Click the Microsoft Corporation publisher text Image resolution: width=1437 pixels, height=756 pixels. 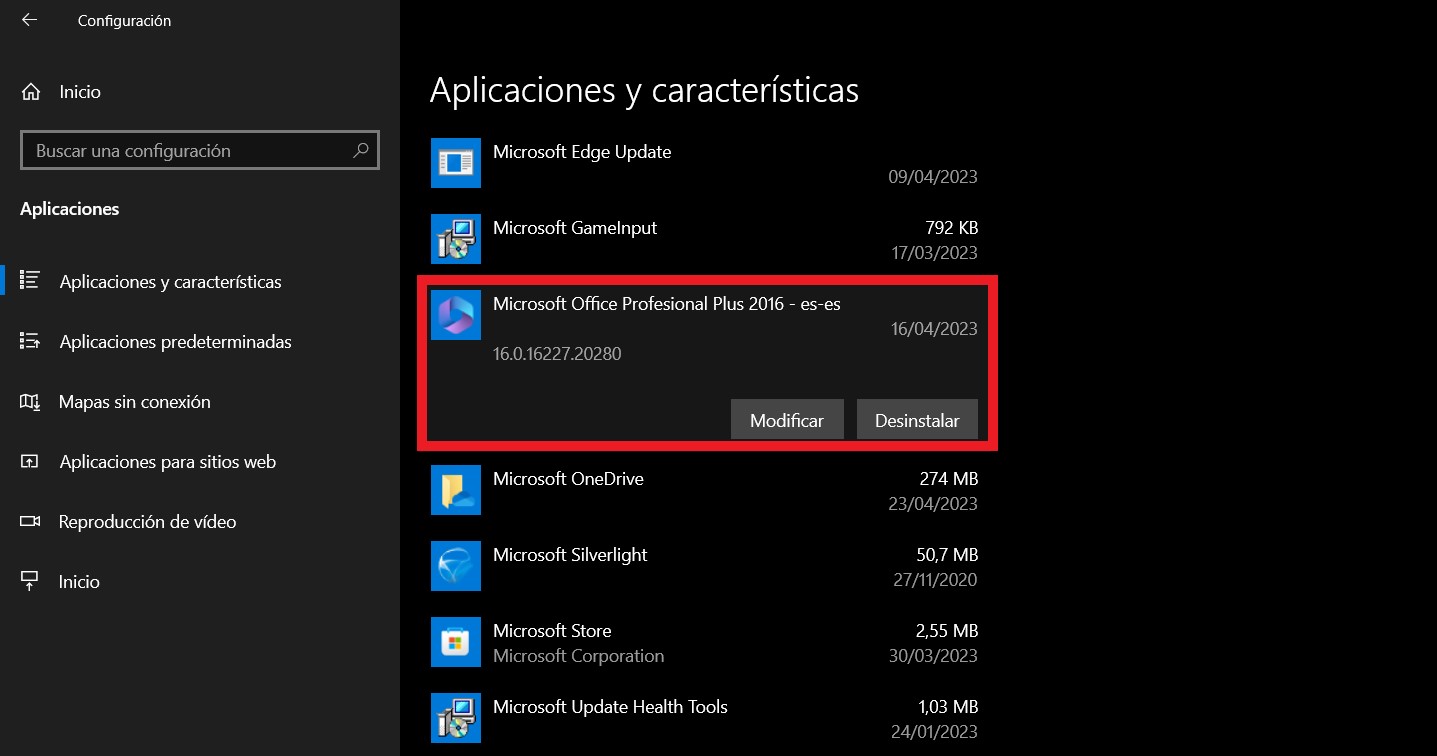[578, 656]
